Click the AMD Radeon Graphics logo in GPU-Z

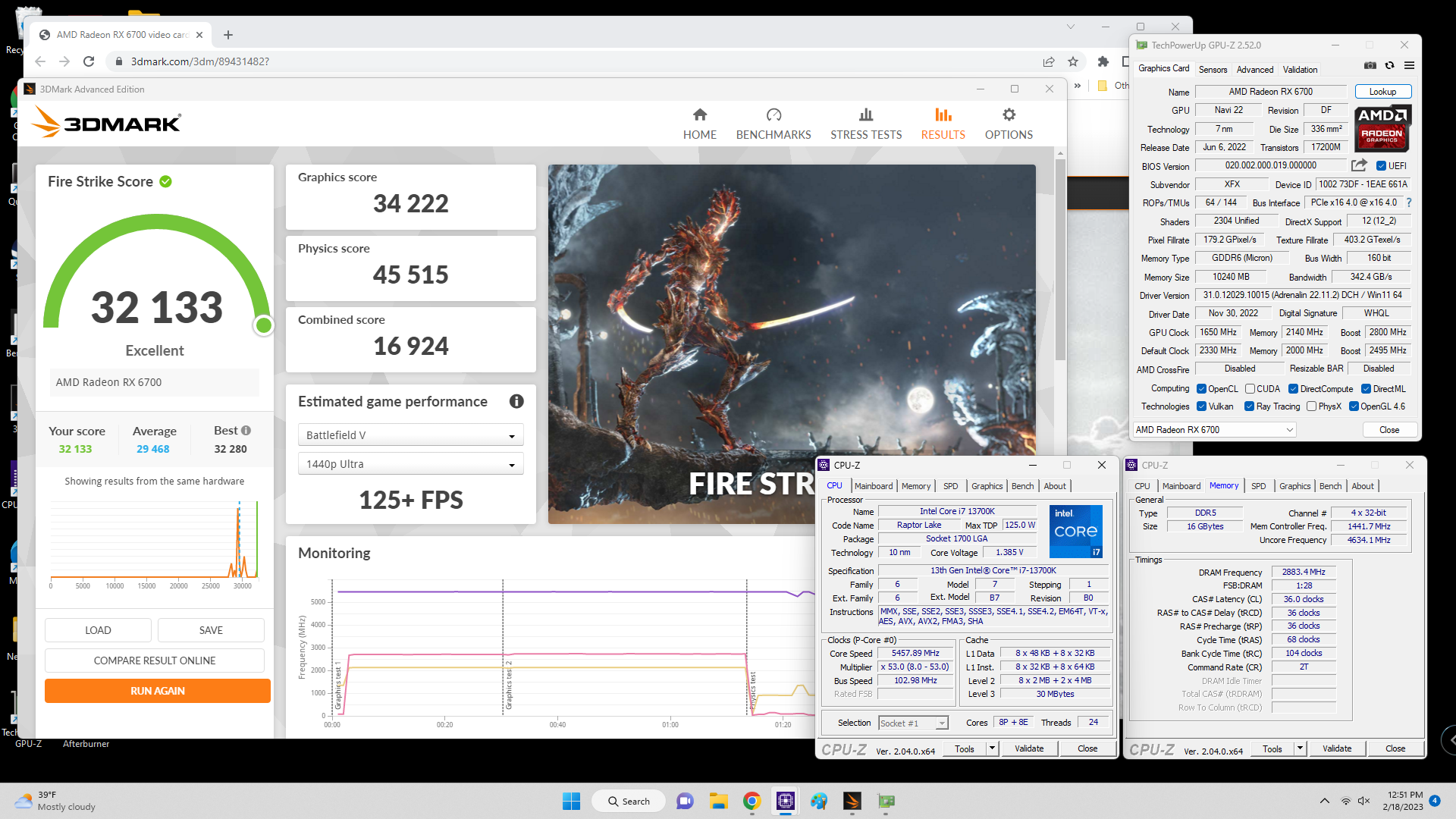click(1382, 127)
